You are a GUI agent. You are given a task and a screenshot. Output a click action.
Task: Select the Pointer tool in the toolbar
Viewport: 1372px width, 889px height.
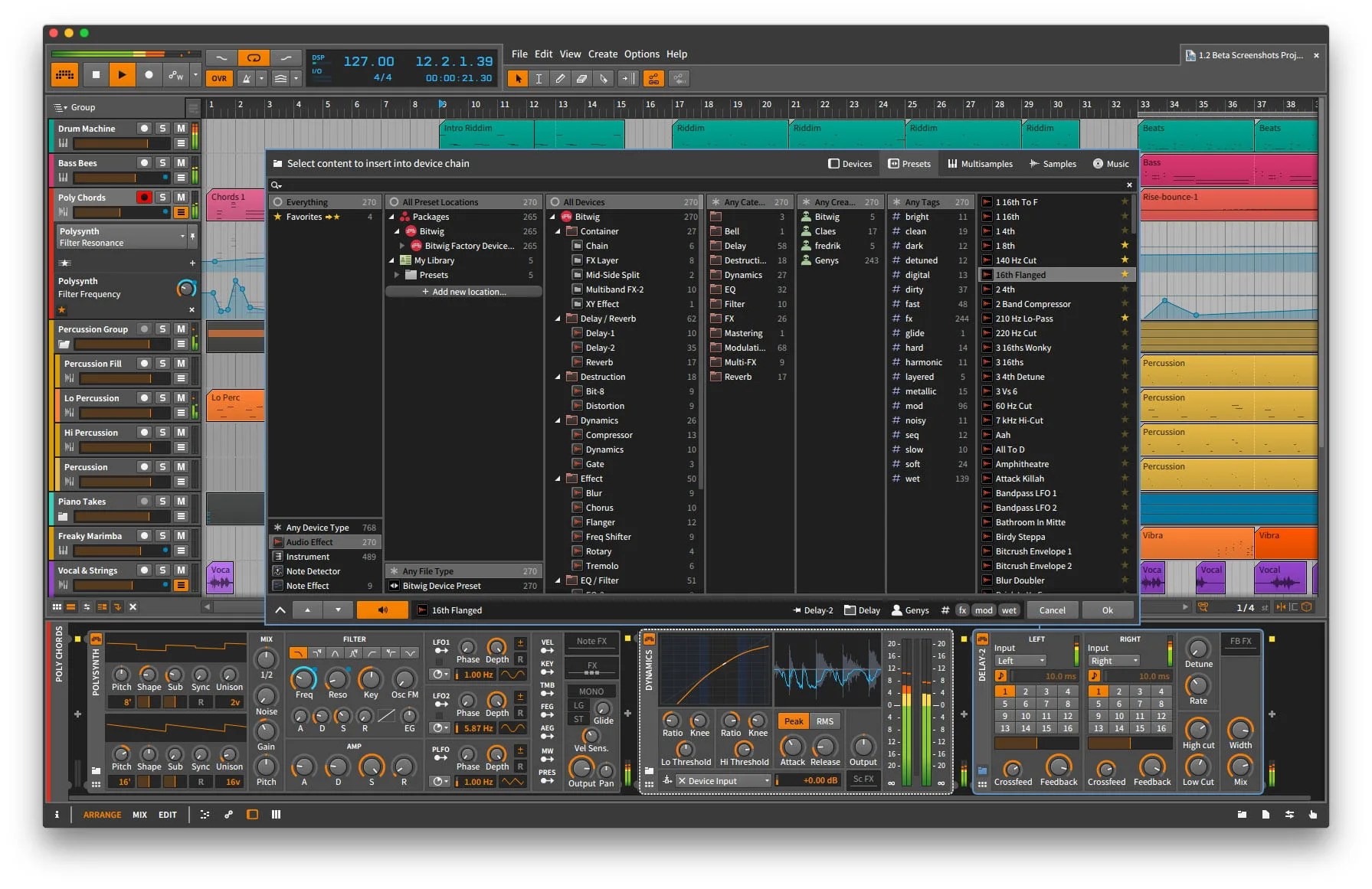click(517, 79)
